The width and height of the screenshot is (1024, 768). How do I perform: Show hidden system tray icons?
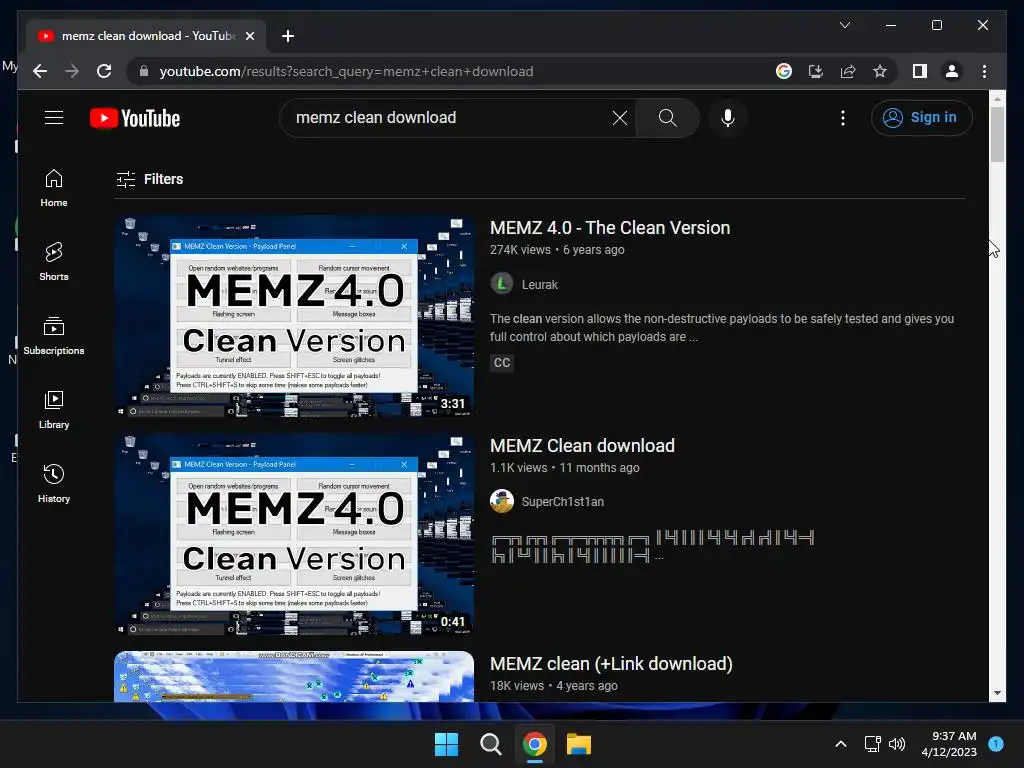[841, 744]
